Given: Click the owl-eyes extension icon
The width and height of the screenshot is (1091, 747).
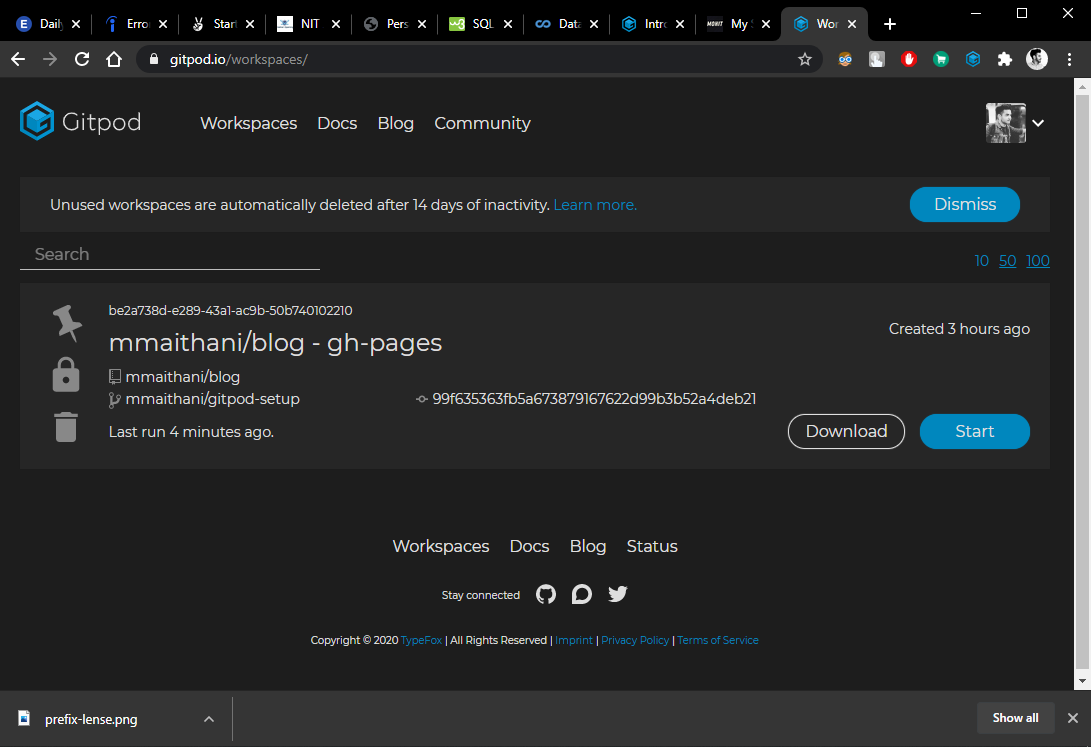Looking at the screenshot, I should pyautogui.click(x=845, y=59).
